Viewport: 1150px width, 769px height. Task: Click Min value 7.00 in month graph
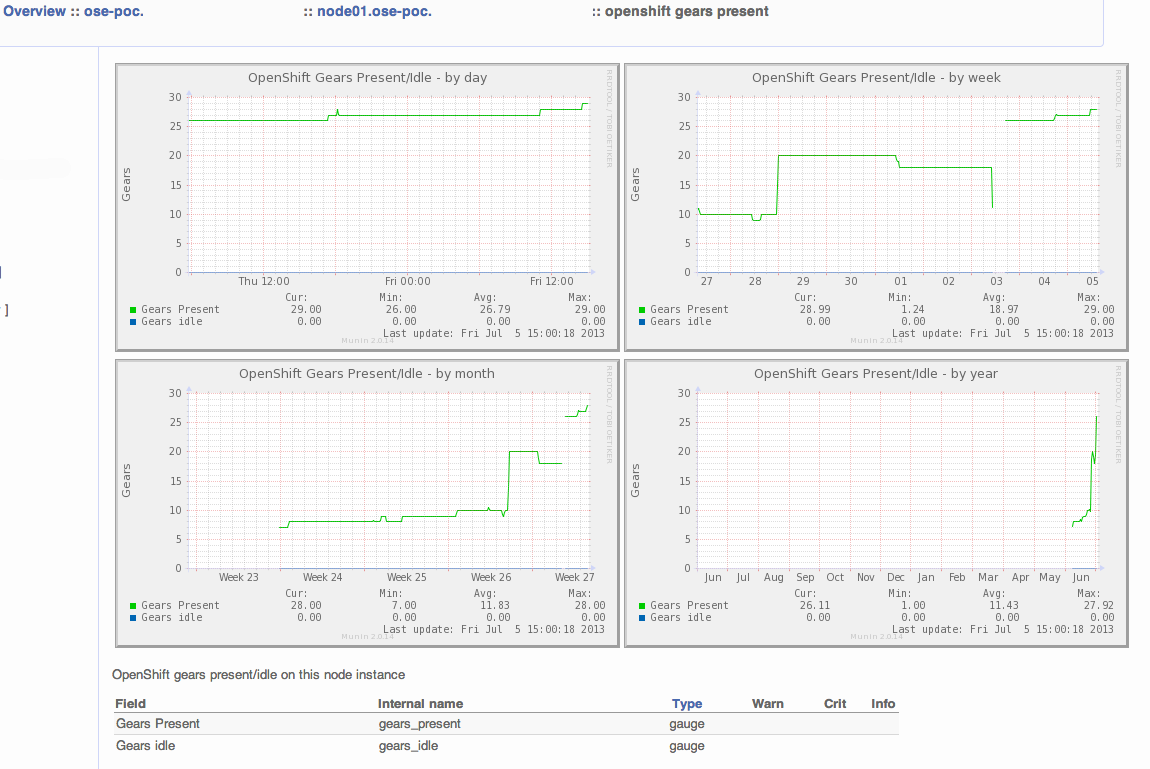[x=403, y=606]
